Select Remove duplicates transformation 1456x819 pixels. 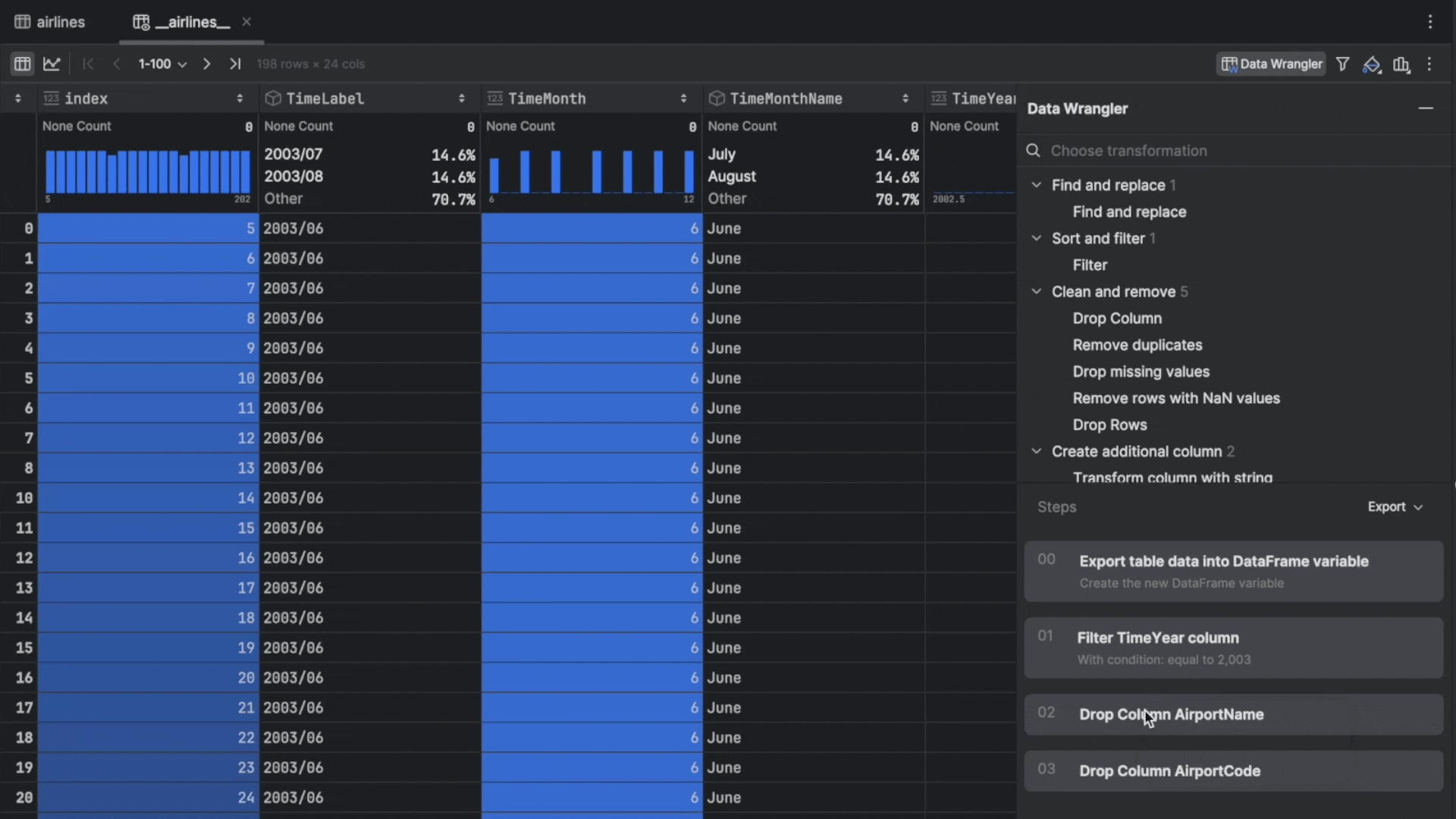[1137, 345]
